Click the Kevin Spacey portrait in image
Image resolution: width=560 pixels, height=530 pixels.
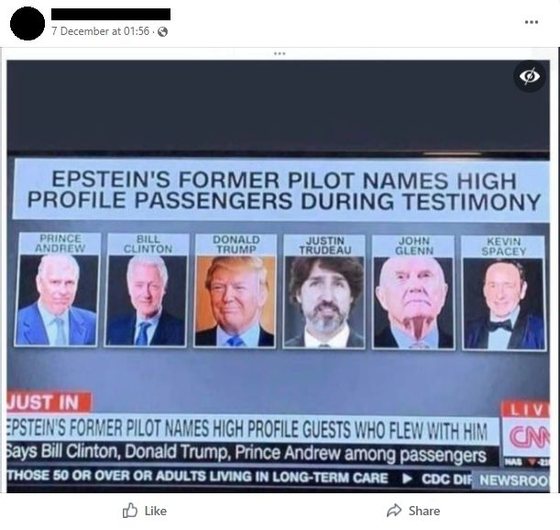tap(504, 304)
